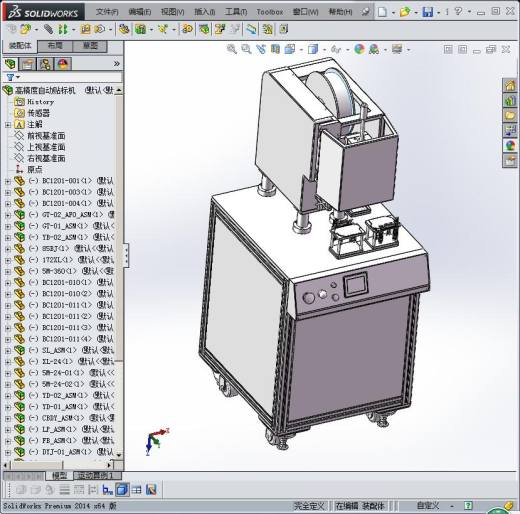Open the PropertyManager tab icon
This screenshot has width=520, height=514.
(27, 64)
